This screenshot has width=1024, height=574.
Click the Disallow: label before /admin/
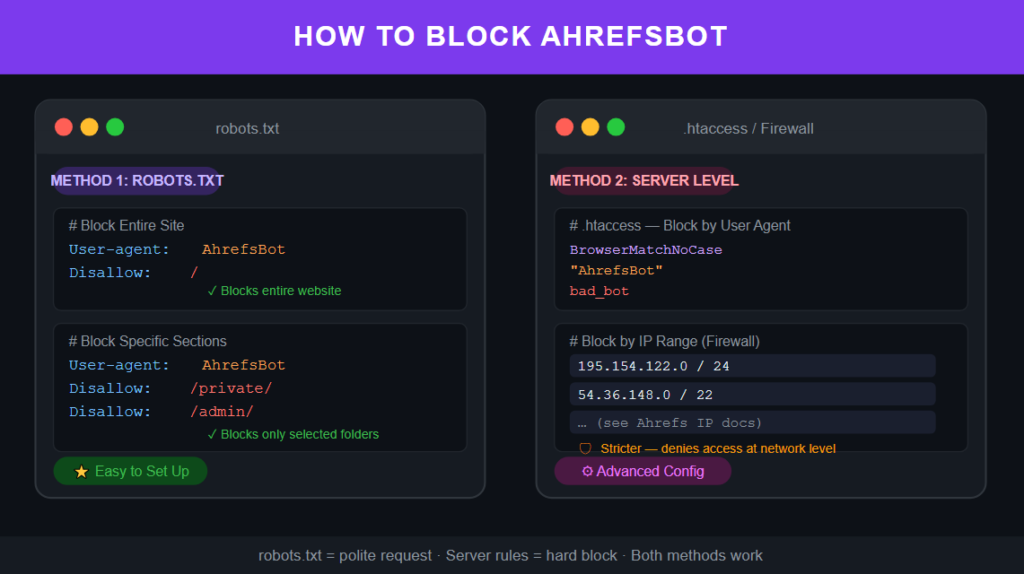pos(110,412)
